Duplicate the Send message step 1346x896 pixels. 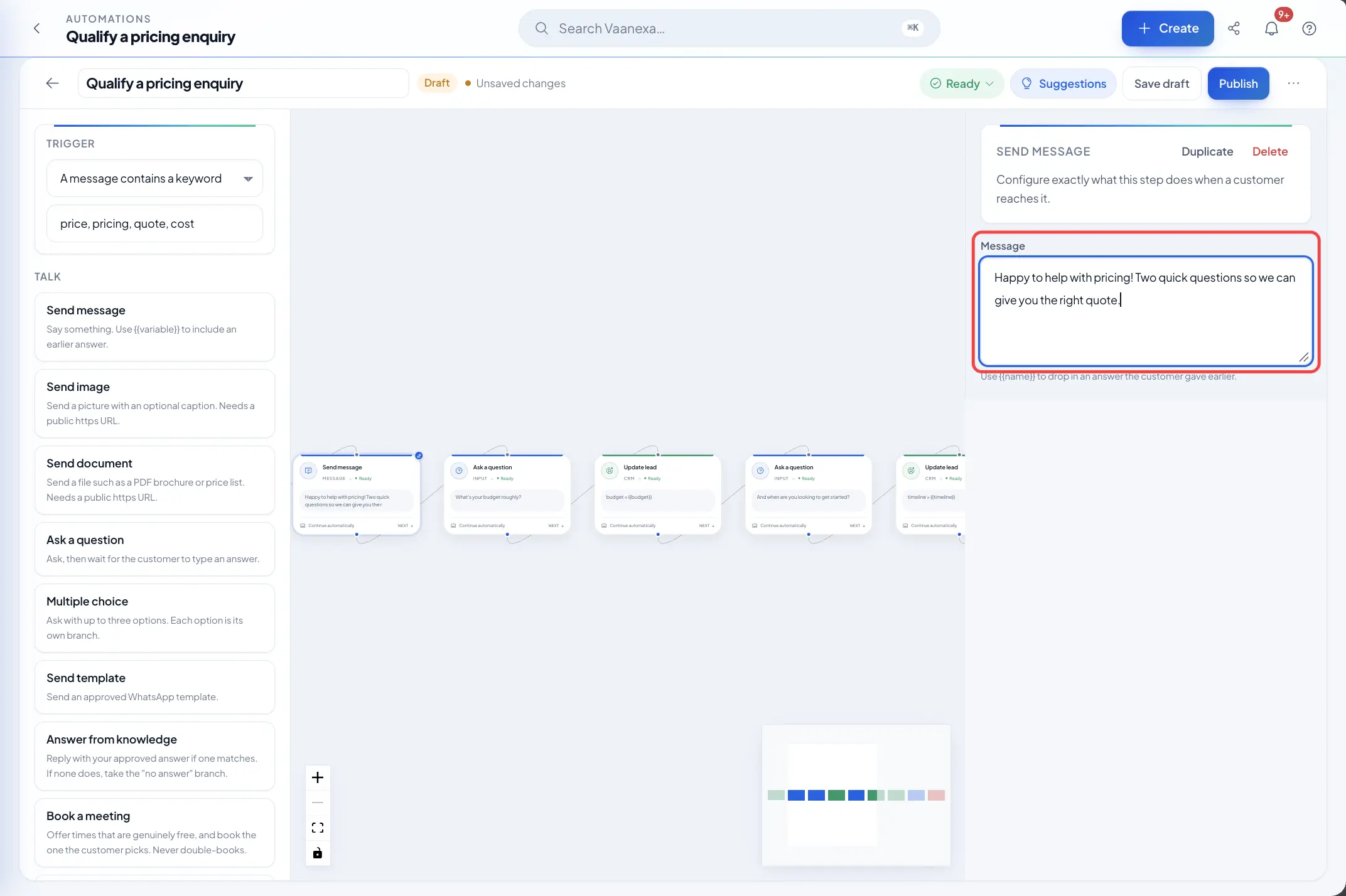click(1207, 151)
